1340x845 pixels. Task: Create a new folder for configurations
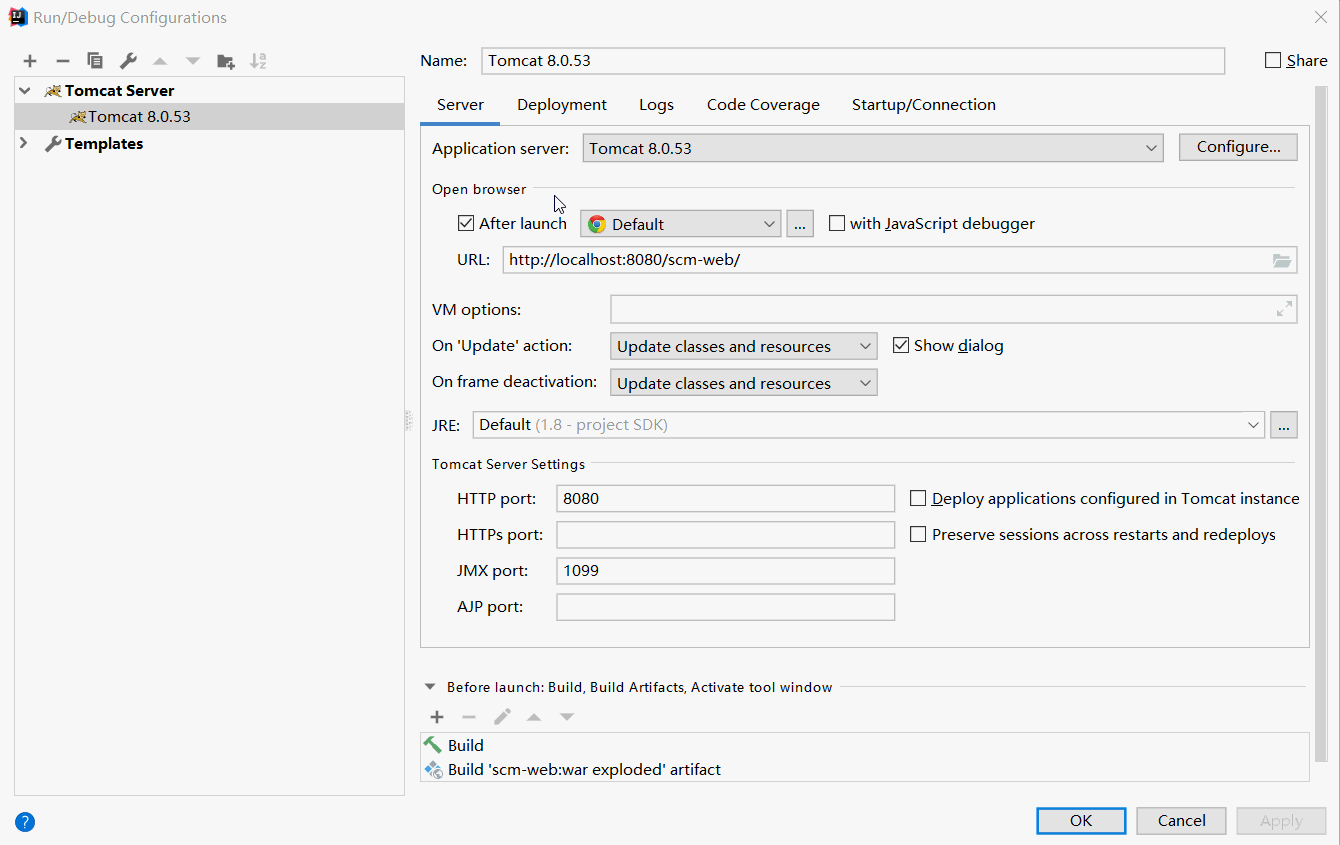tap(225, 60)
